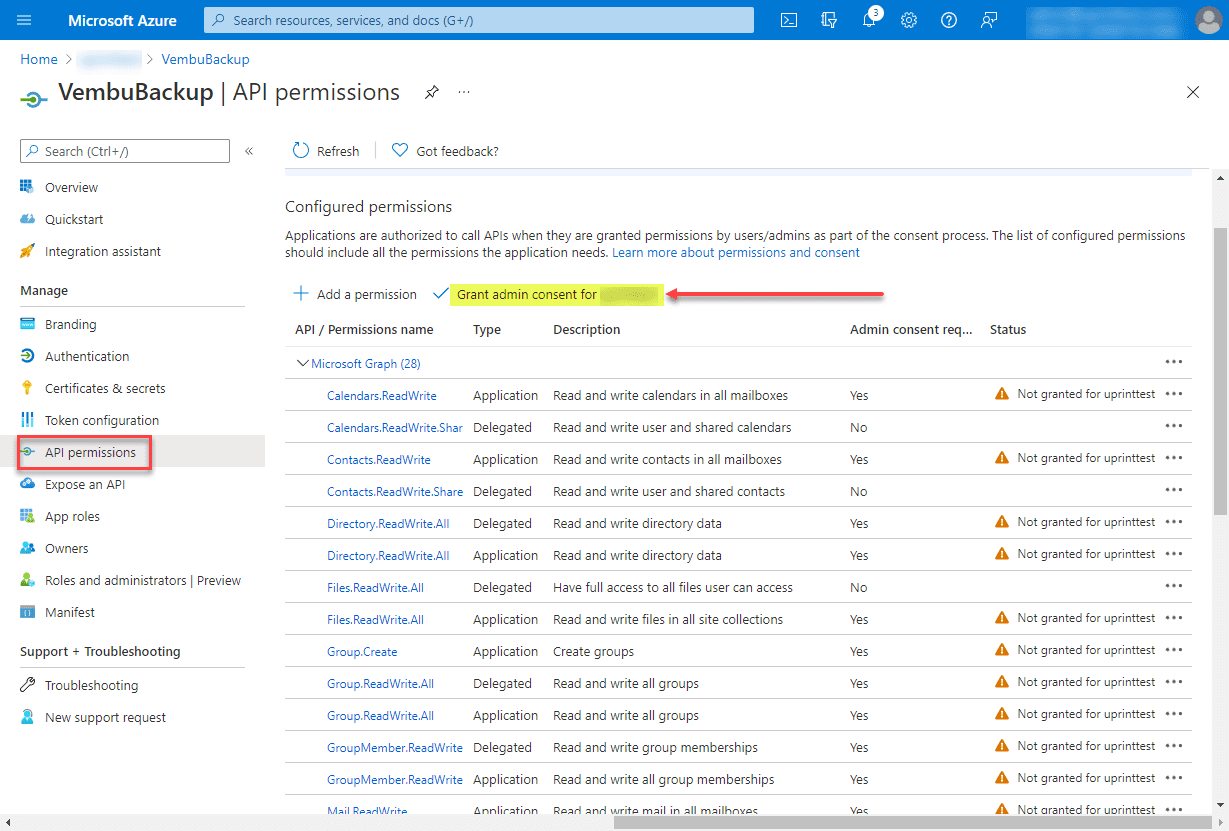
Task: Open the Directory.ReadWrite.All Delegated permission
Action: 387,523
